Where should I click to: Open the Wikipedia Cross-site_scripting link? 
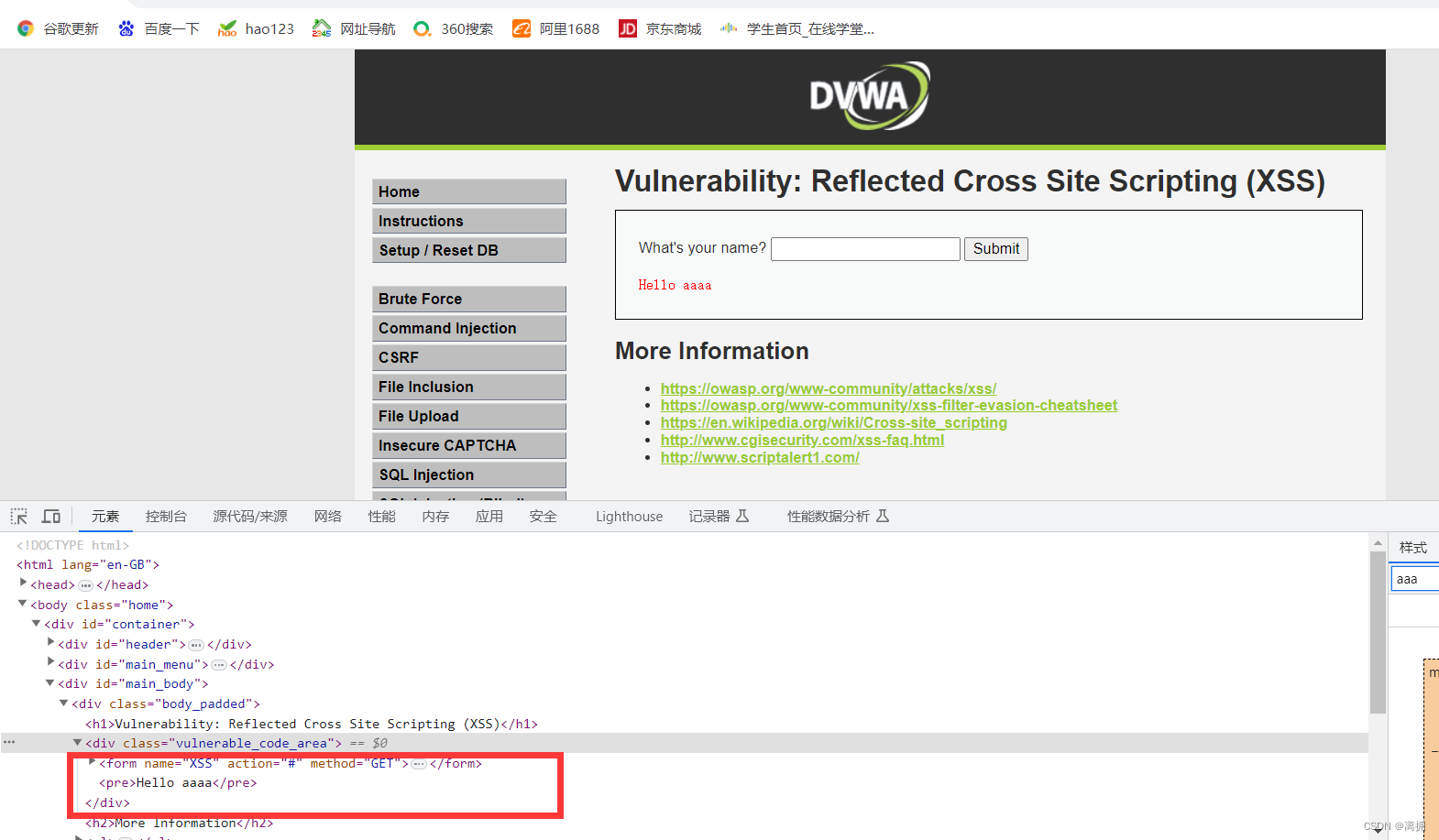(x=834, y=422)
